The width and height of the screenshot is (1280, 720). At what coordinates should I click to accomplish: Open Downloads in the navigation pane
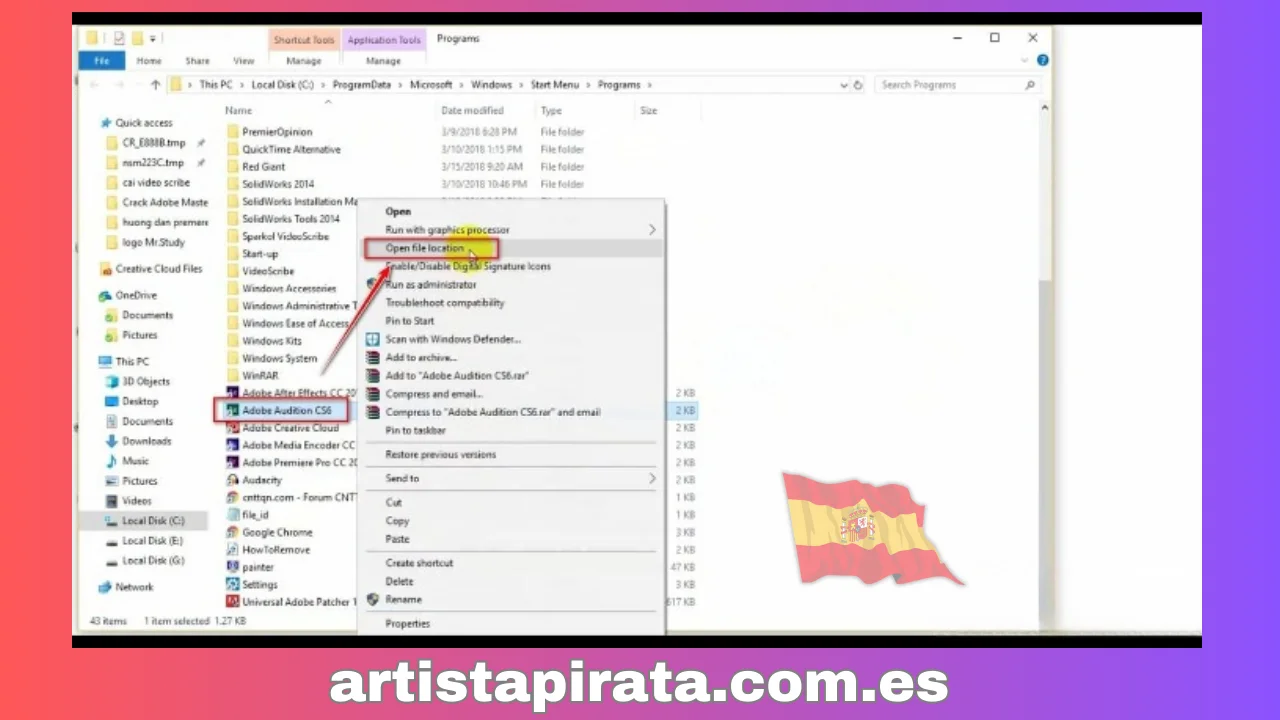click(146, 441)
